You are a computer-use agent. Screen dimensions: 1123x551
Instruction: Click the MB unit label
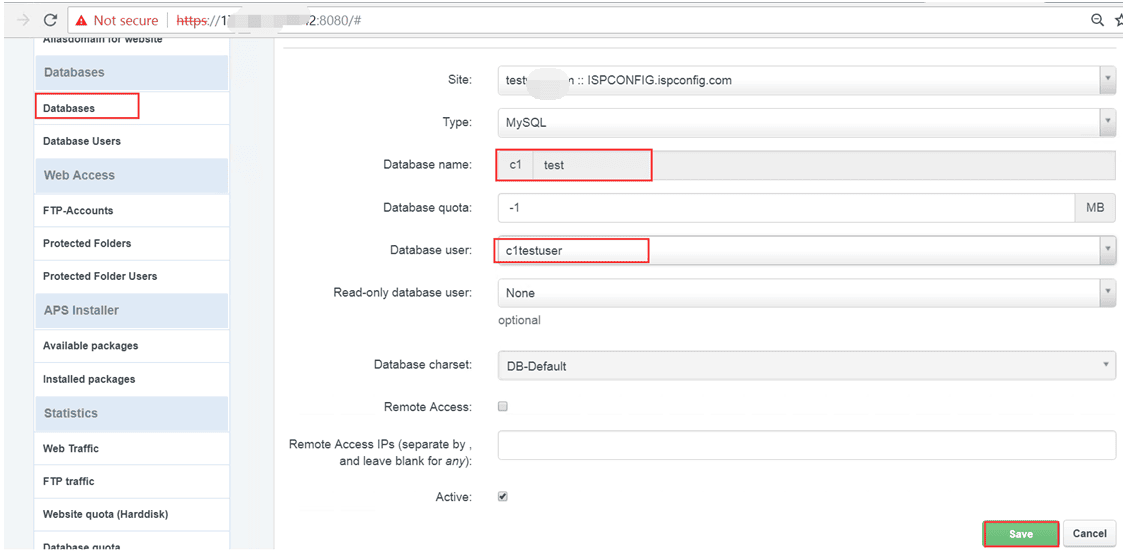click(1096, 208)
